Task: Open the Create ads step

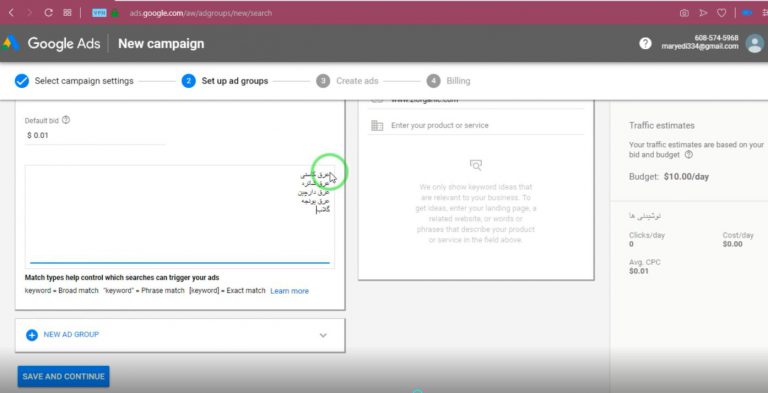Action: pyautogui.click(x=357, y=81)
